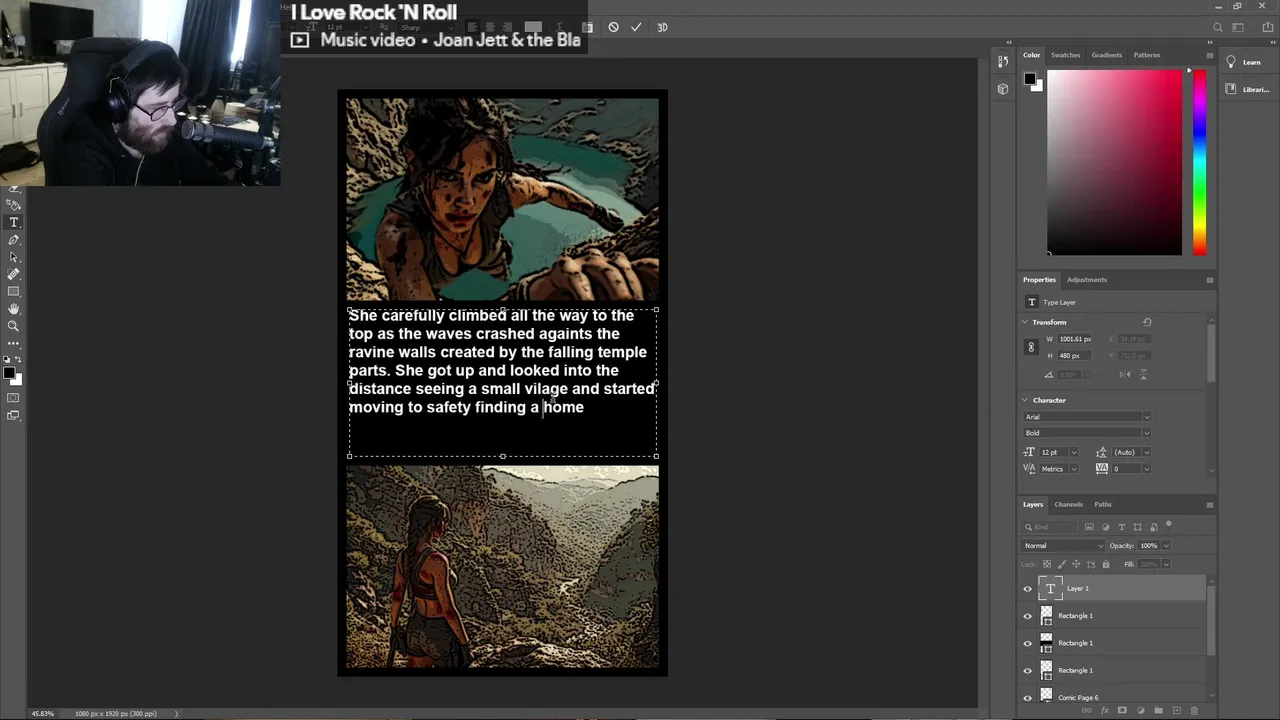Switch to the Gradients tab

pyautogui.click(x=1107, y=55)
